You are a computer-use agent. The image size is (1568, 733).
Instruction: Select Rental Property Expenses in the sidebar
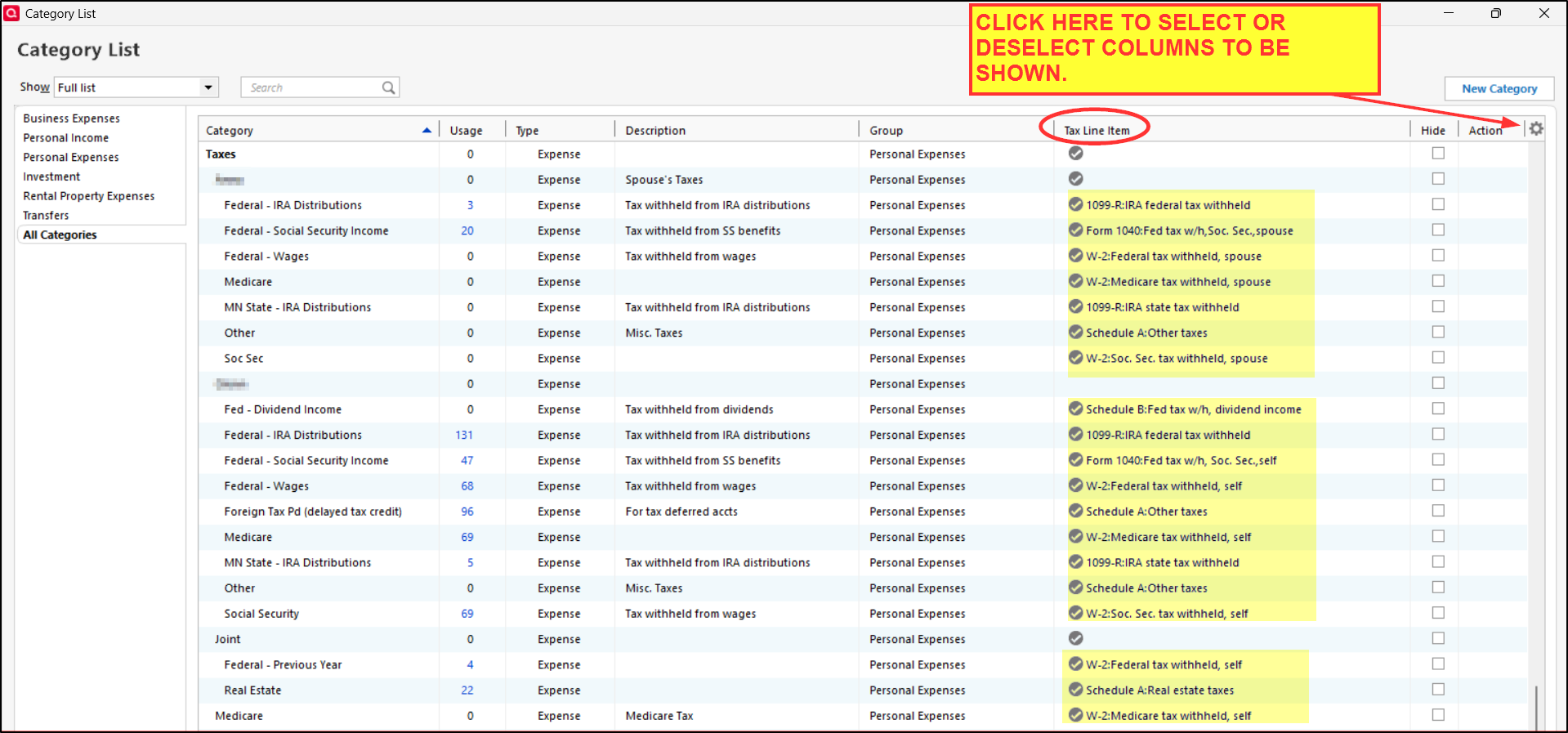click(88, 196)
